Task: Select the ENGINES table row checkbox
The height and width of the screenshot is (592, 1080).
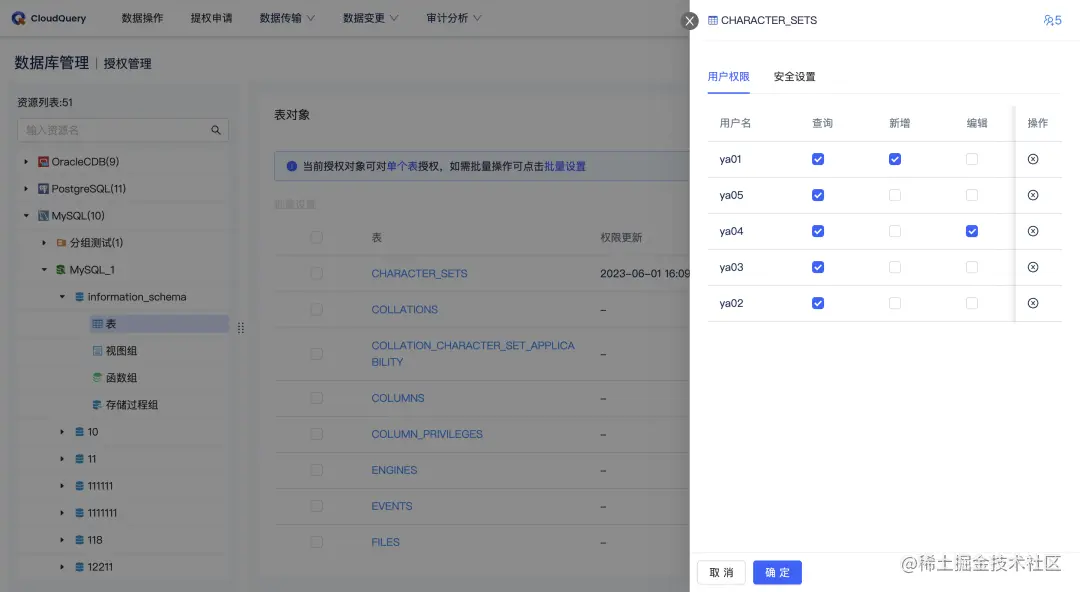Action: point(316,470)
